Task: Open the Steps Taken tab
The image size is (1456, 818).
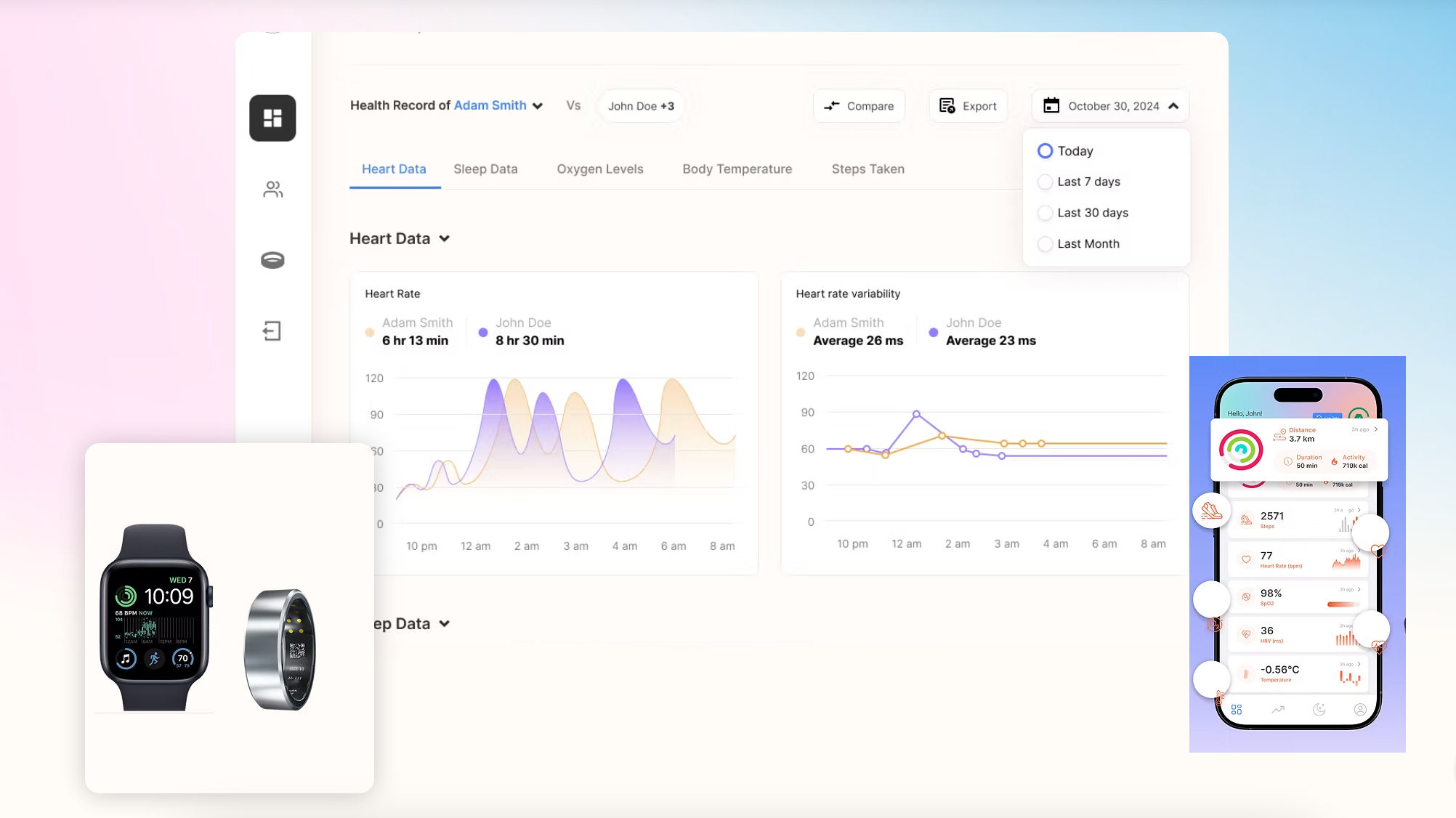Action: pos(867,169)
